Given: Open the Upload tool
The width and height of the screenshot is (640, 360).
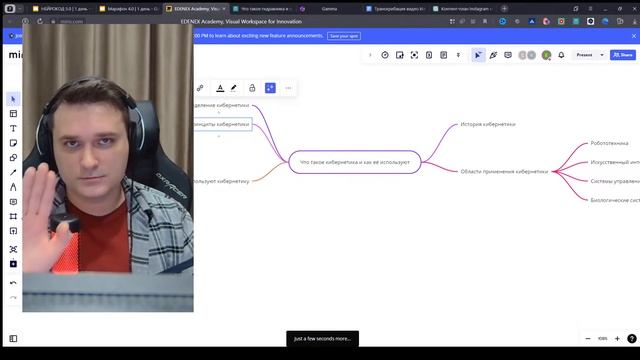Looking at the screenshot, I should [13, 231].
